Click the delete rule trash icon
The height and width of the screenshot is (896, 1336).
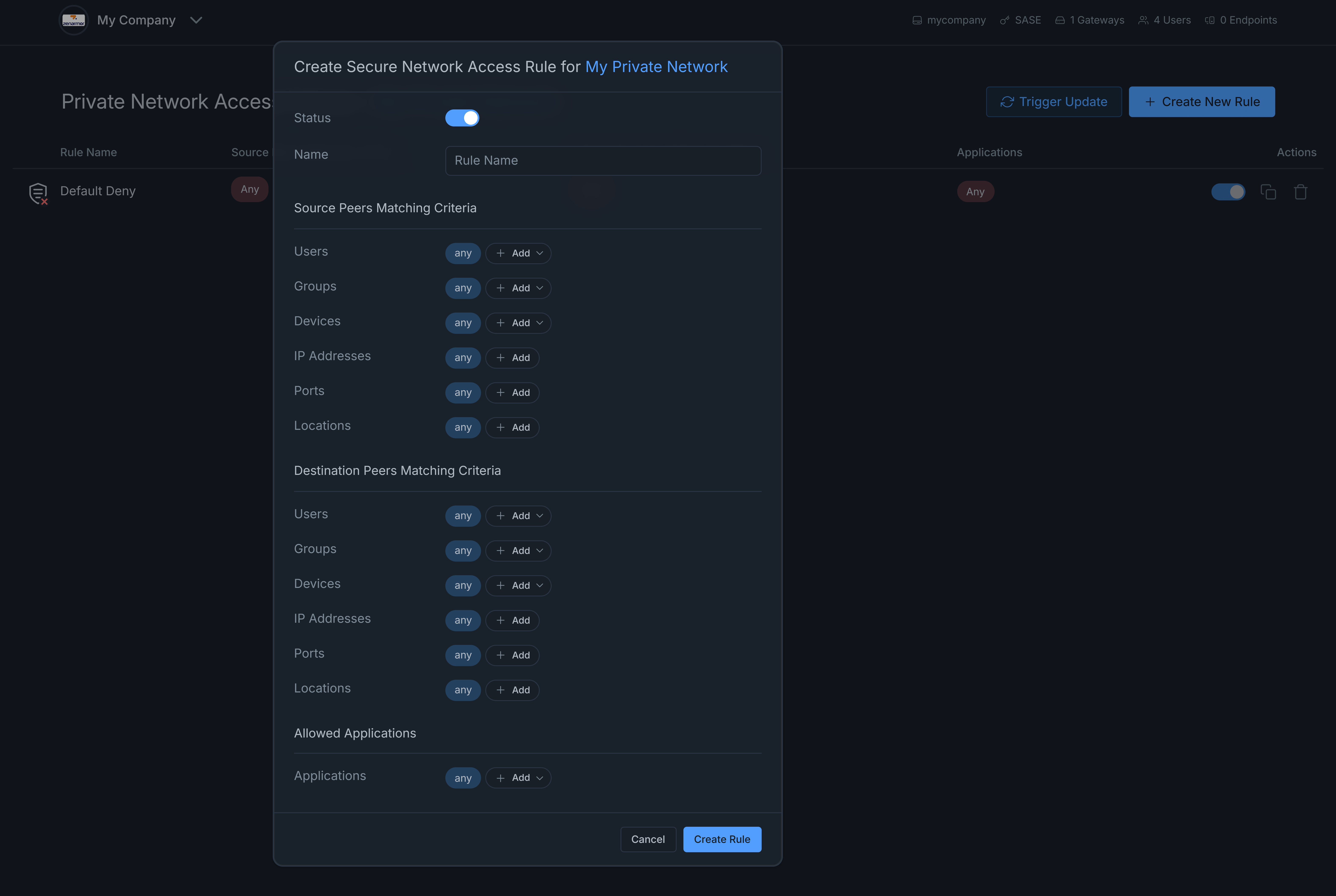[1301, 192]
